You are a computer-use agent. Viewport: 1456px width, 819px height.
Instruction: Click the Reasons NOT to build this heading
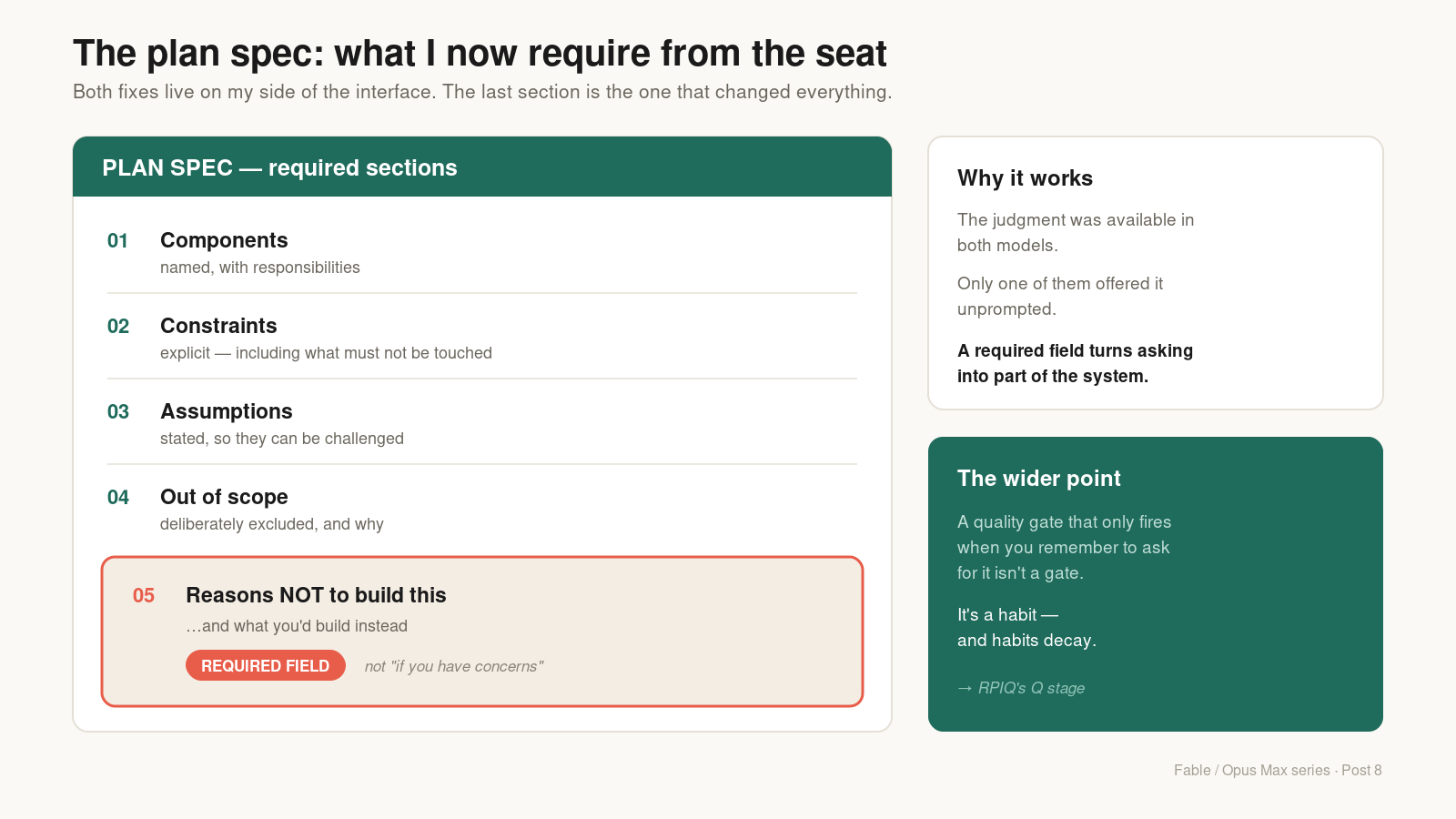click(316, 595)
